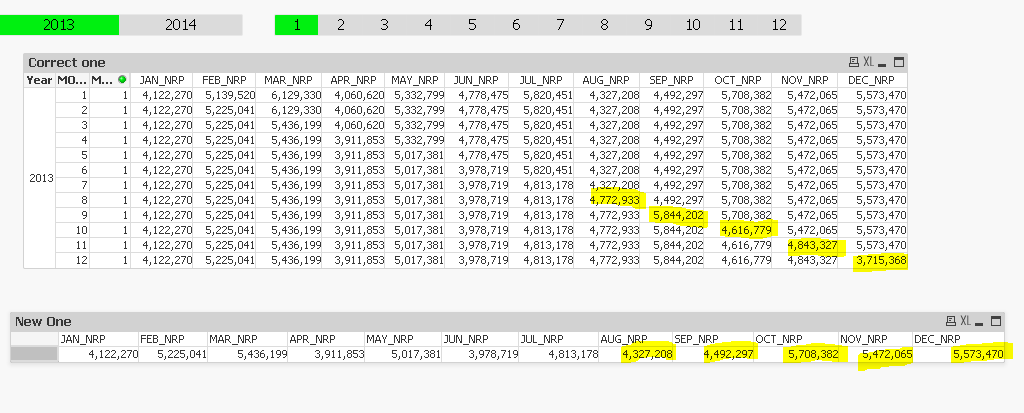
Task: Click month value 6 in Correct one table rows
Action: pos(72,170)
